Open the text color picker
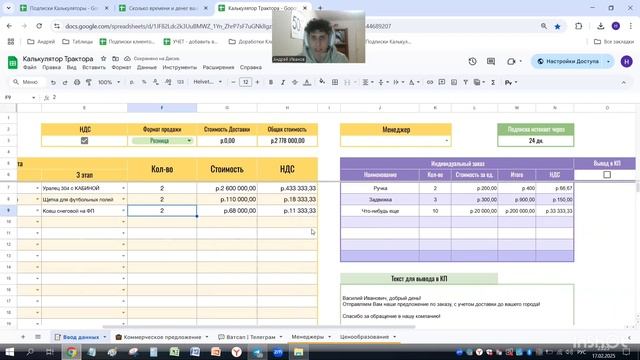640x360 pixels. [307, 82]
